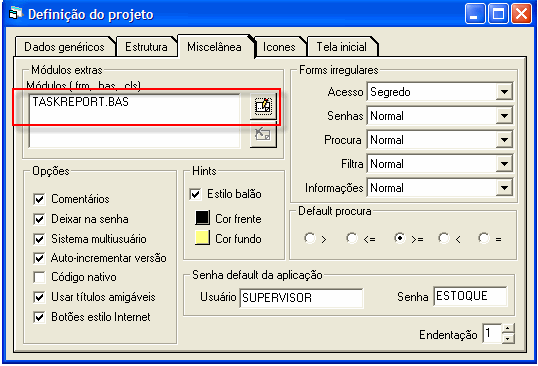Close the Definição do projeto dialog

pos(521,14)
